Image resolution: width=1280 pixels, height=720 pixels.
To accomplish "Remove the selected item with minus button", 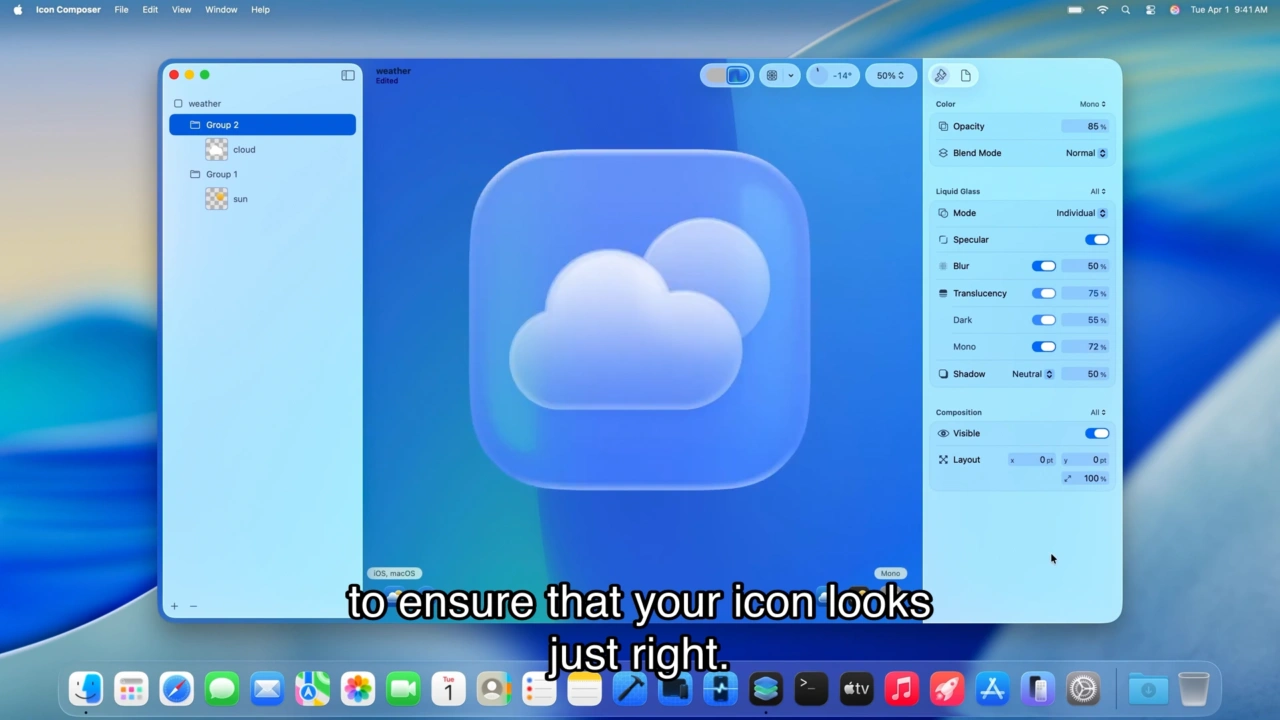I will (x=193, y=606).
